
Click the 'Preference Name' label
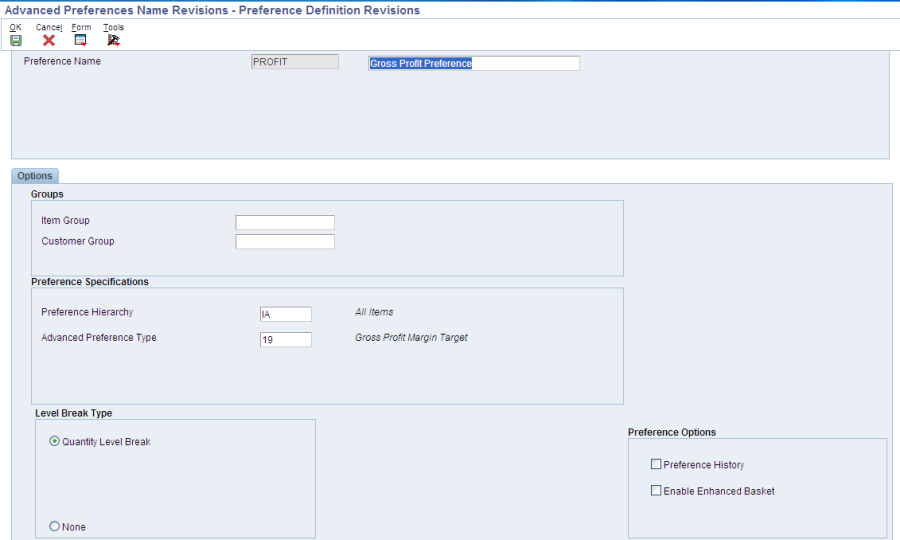pos(62,61)
